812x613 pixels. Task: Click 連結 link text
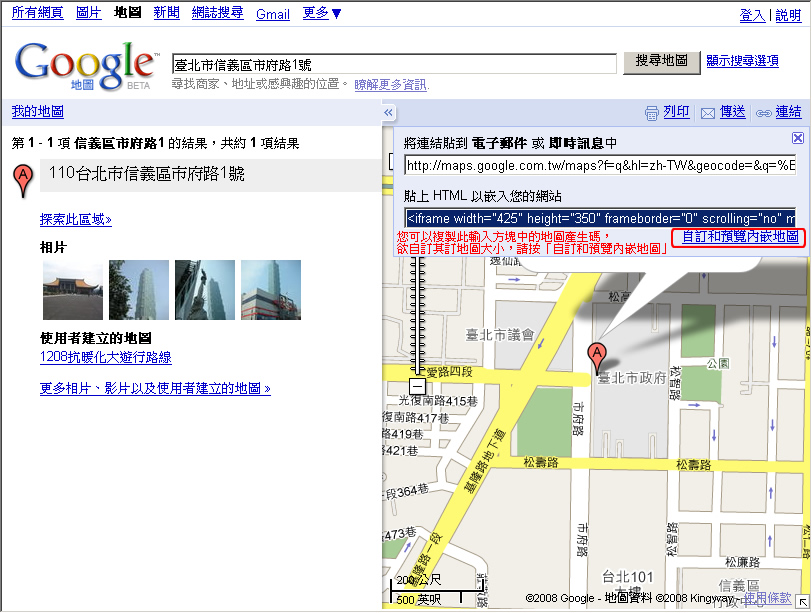(x=788, y=112)
